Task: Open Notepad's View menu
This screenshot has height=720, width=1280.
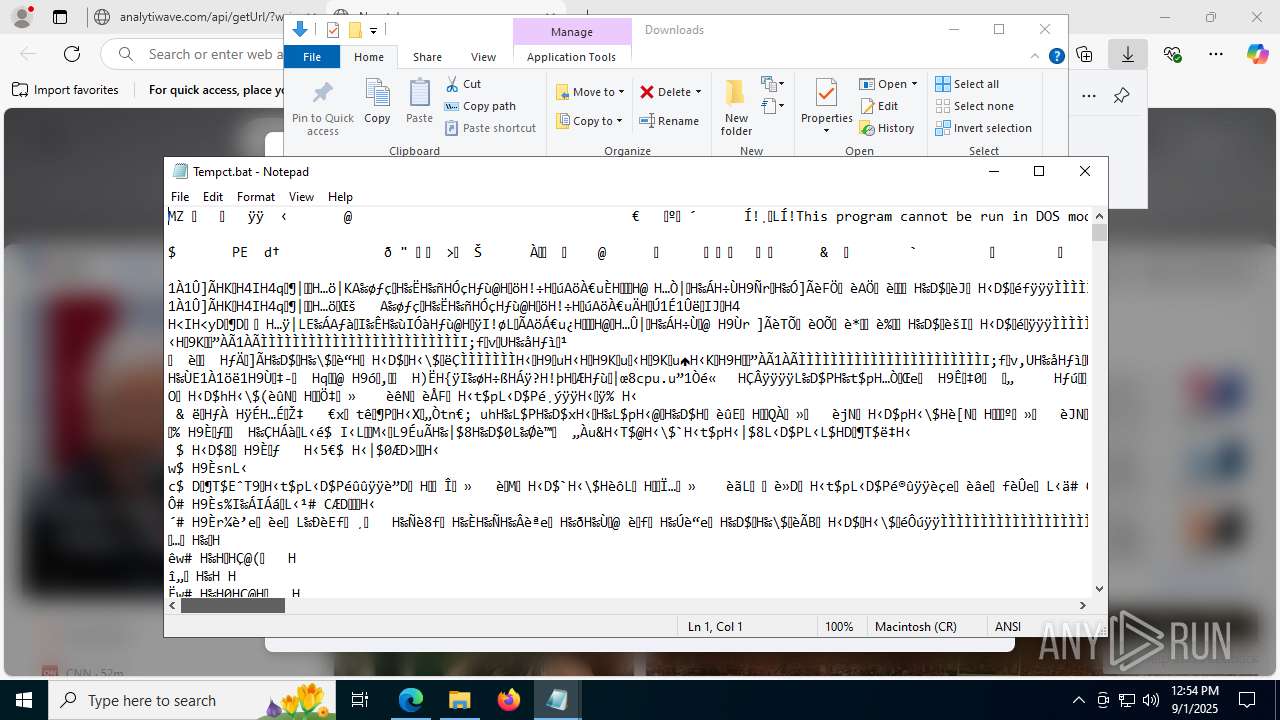Action: tap(301, 197)
